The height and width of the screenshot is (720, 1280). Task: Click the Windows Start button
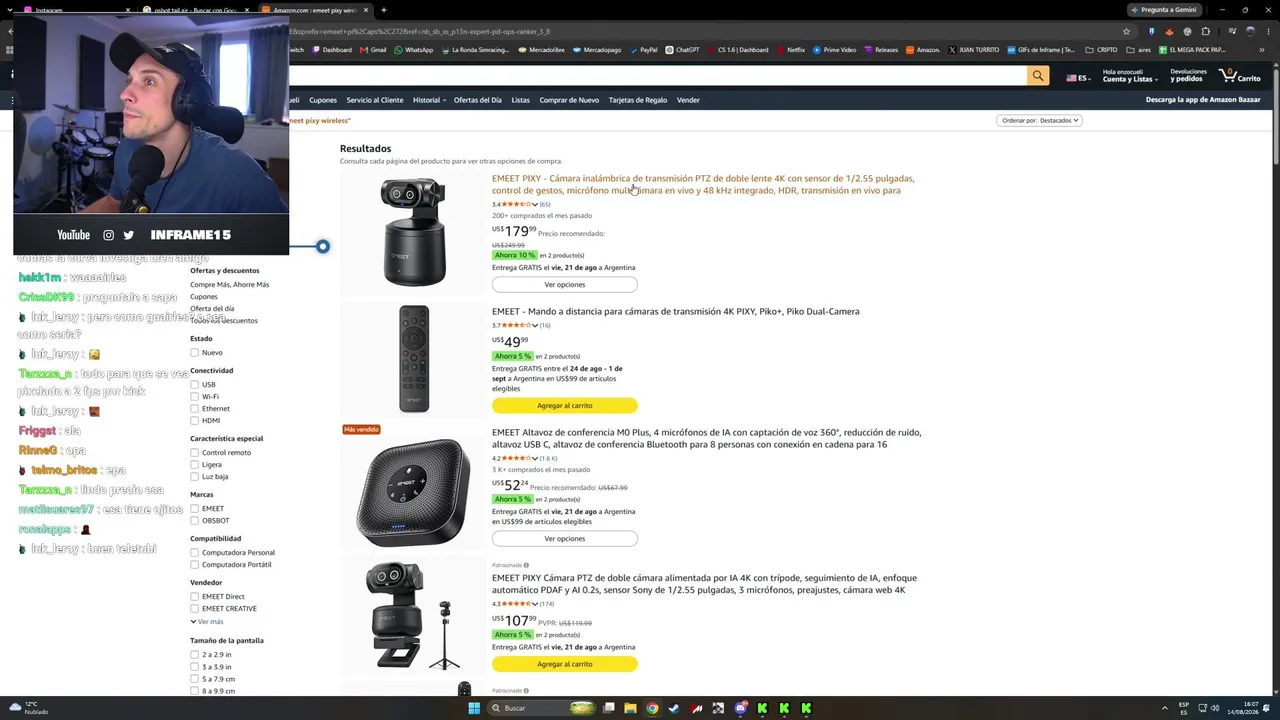pos(474,708)
